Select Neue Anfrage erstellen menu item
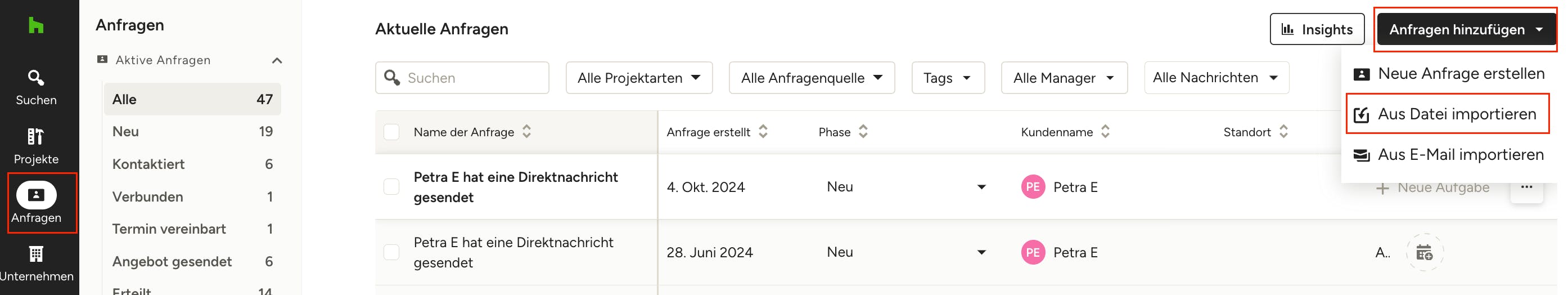This screenshot has height=295, width=1568. click(1449, 74)
